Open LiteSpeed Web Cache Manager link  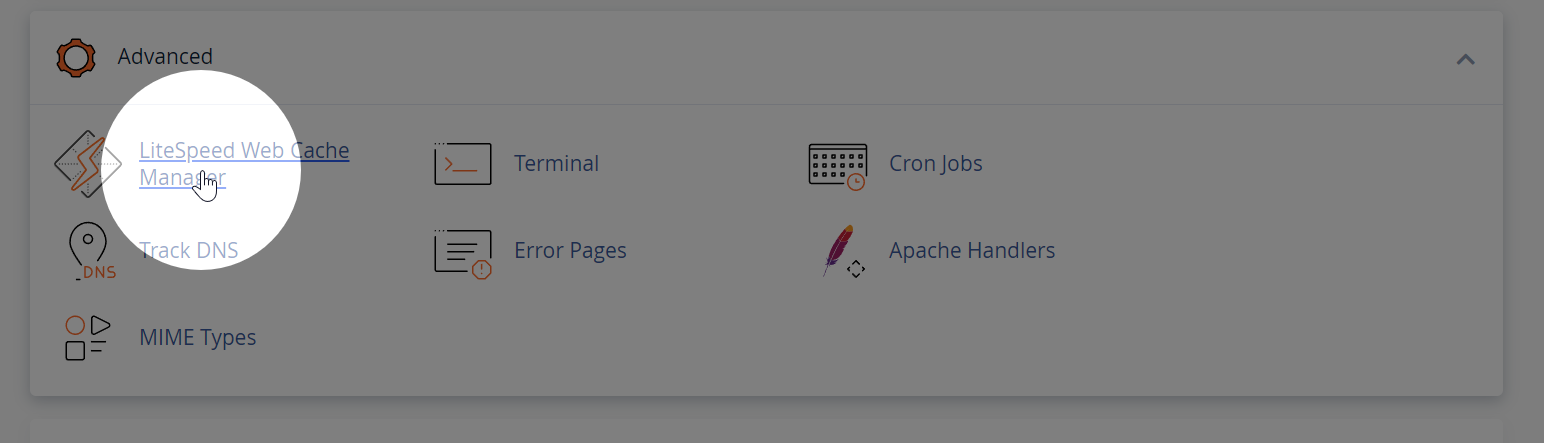244,164
